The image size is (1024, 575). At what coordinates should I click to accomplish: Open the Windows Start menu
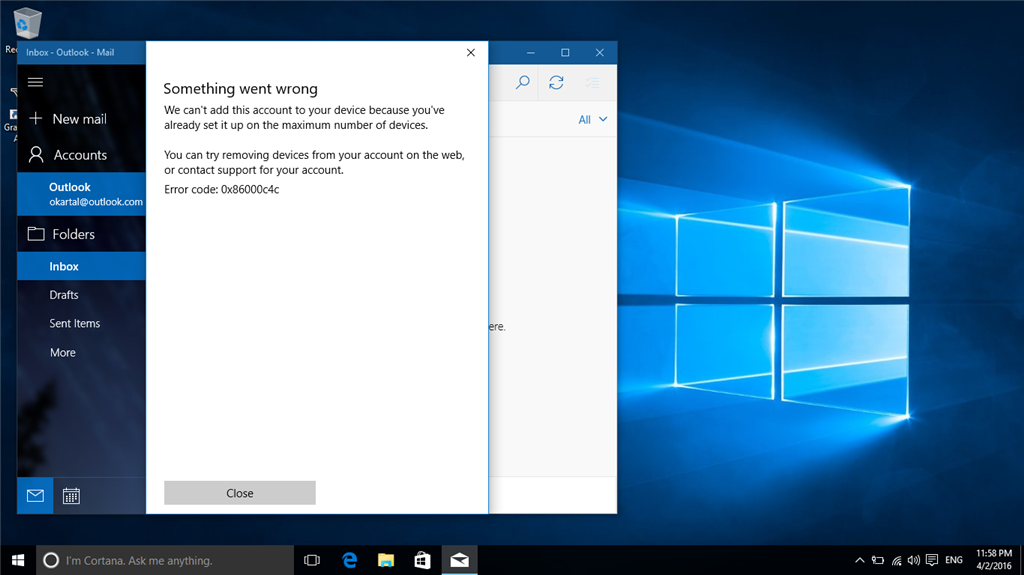click(x=18, y=560)
